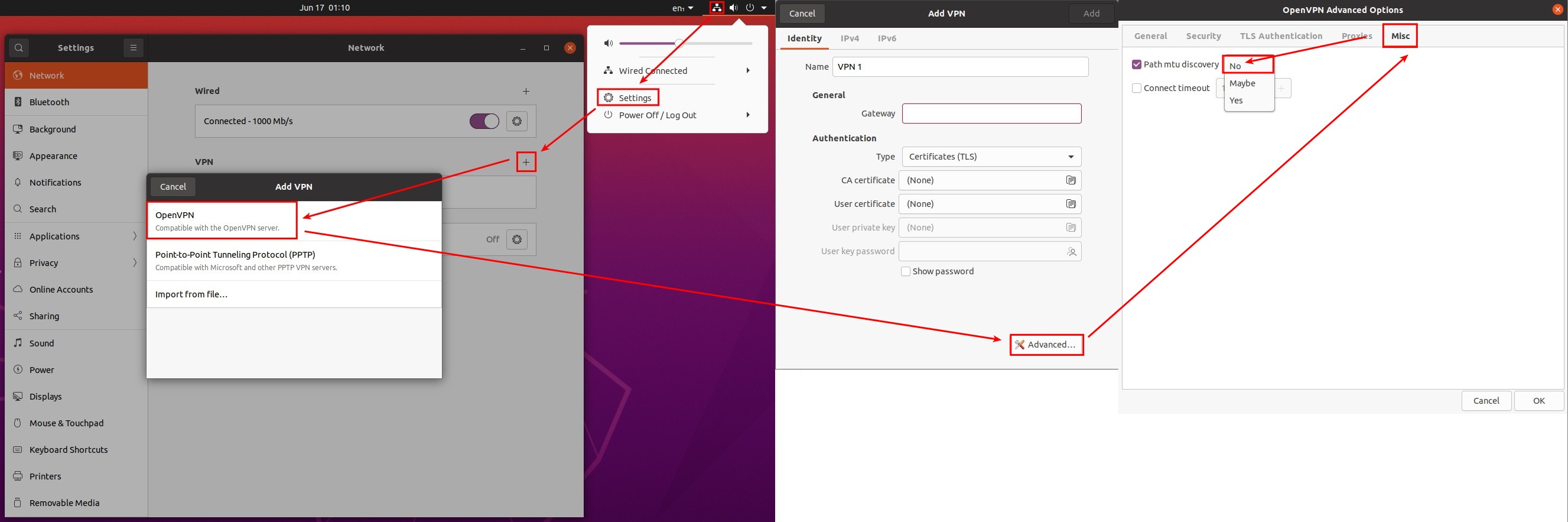Select the Sound note icon in the sidebar

[18, 343]
